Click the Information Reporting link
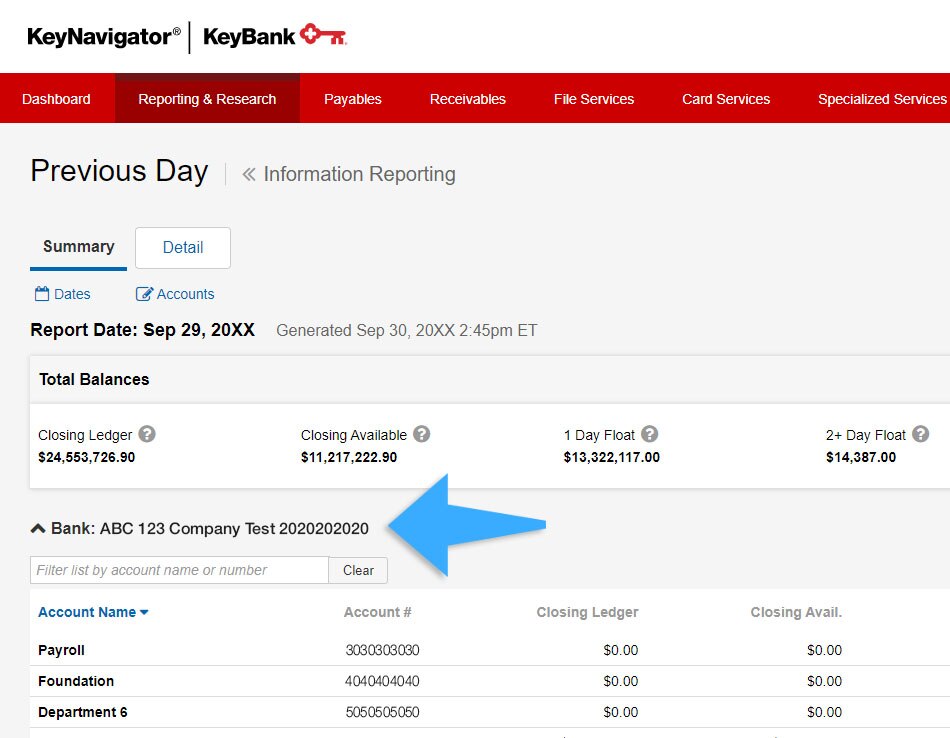The width and height of the screenshot is (950, 738). pos(359,174)
